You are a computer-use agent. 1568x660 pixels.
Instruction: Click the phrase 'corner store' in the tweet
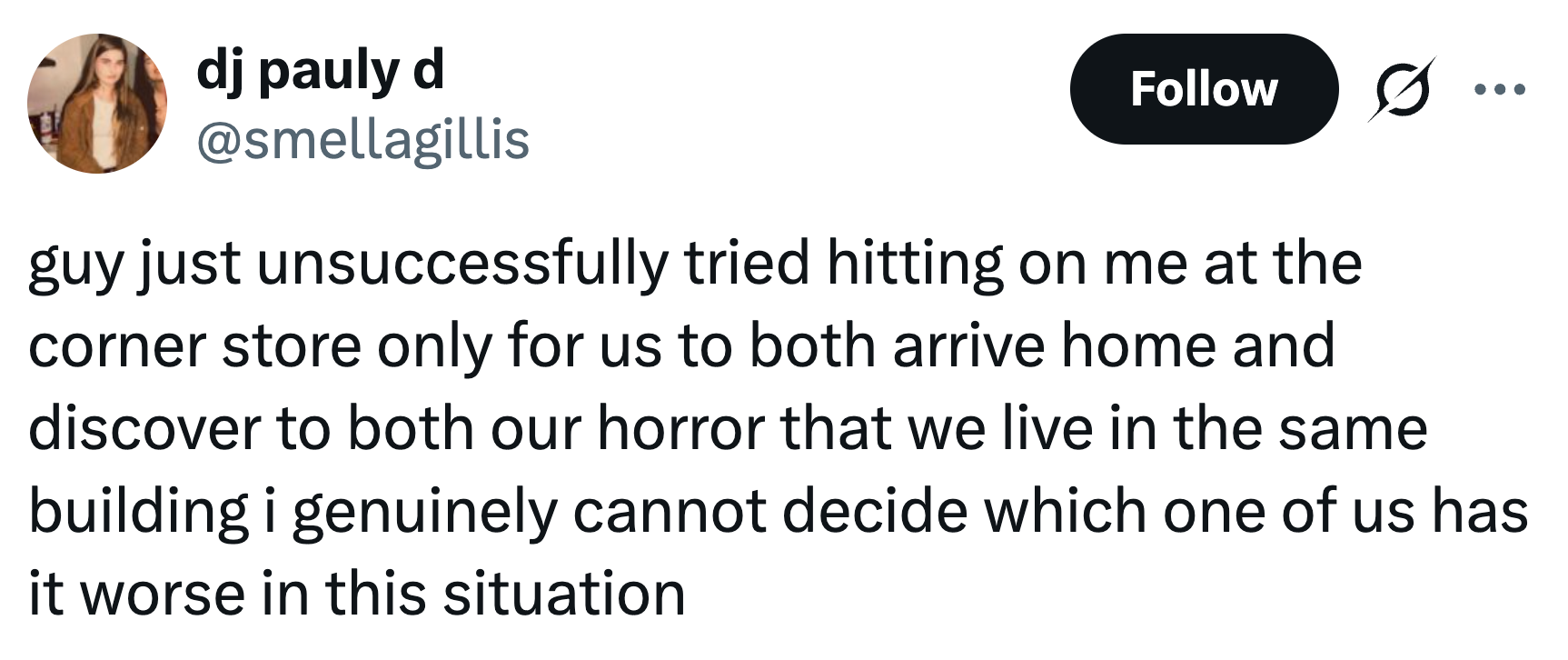pos(195,347)
